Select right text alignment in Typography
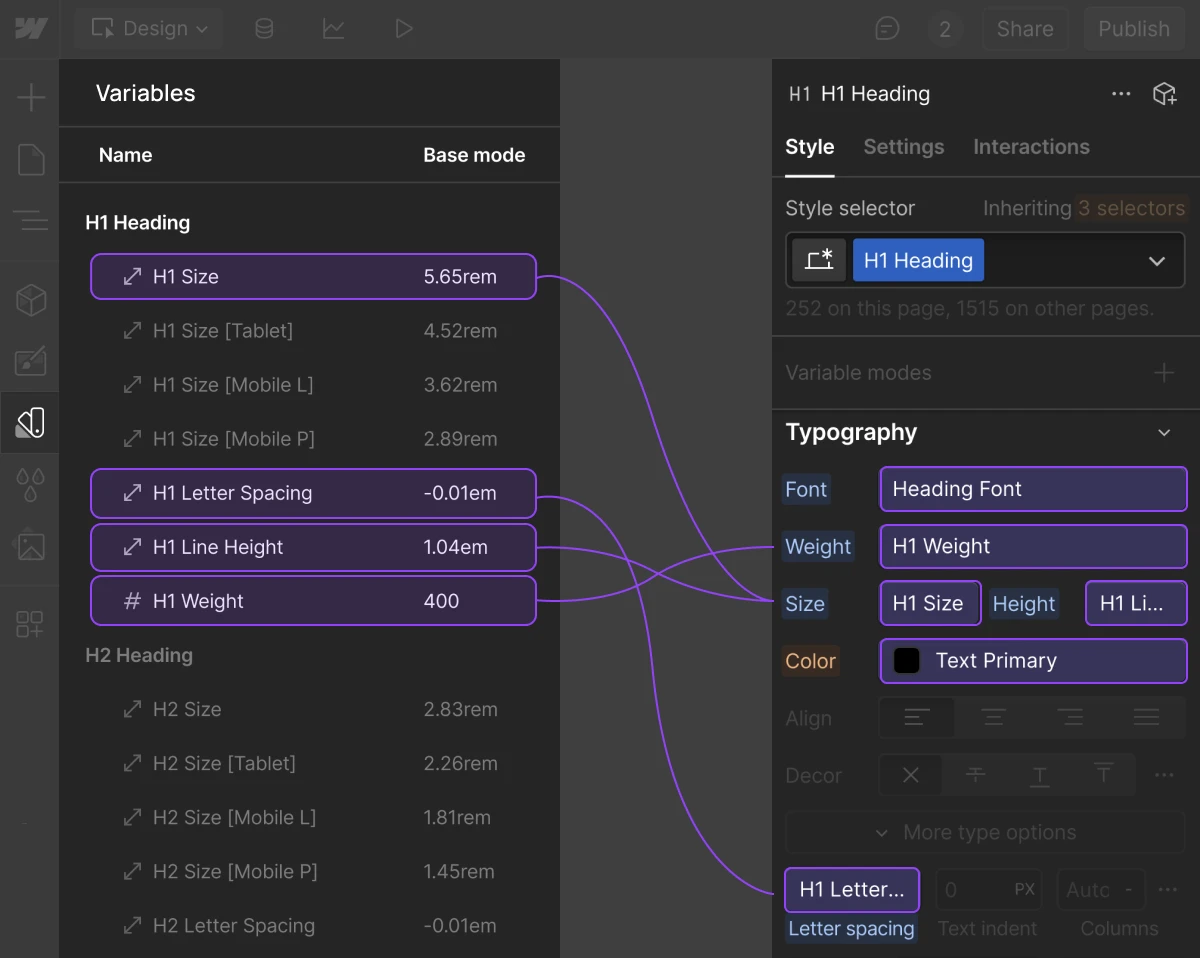Image resolution: width=1200 pixels, height=958 pixels. coord(1071,717)
